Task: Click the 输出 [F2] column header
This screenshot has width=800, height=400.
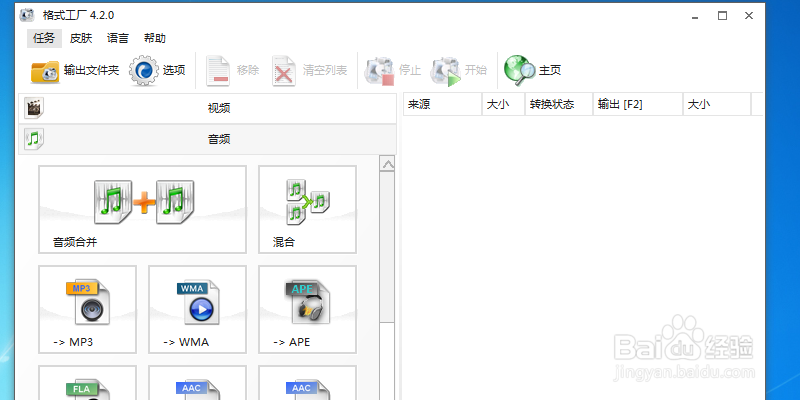Action: (638, 105)
